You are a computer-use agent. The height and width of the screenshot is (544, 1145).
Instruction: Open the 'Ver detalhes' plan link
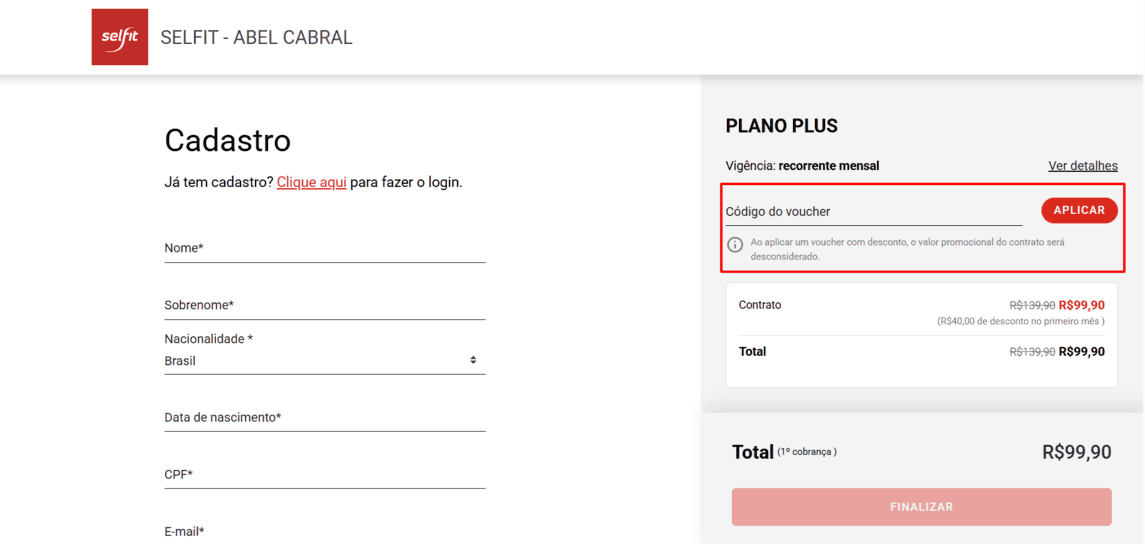(x=1083, y=166)
